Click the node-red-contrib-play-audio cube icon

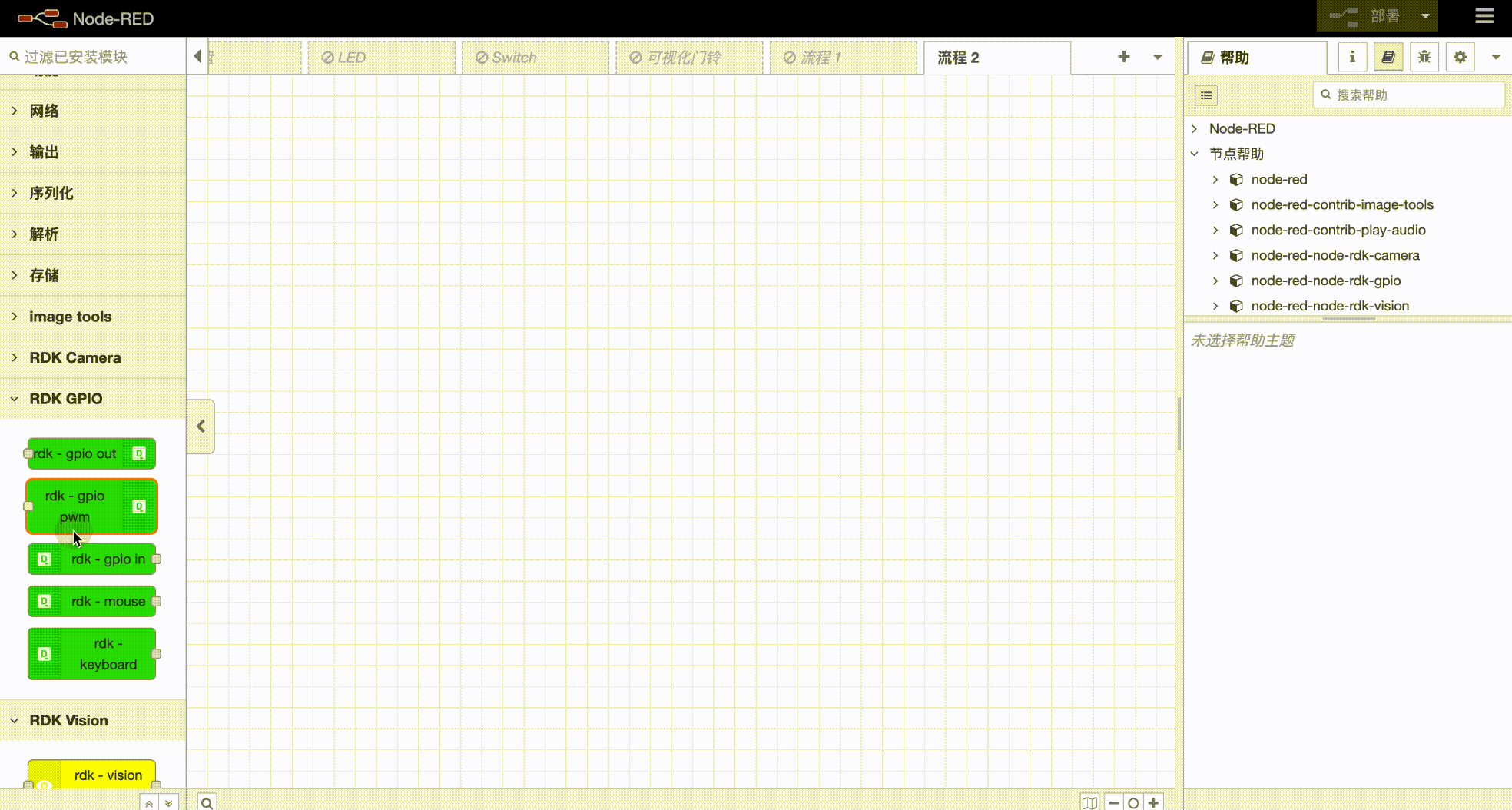click(x=1236, y=230)
